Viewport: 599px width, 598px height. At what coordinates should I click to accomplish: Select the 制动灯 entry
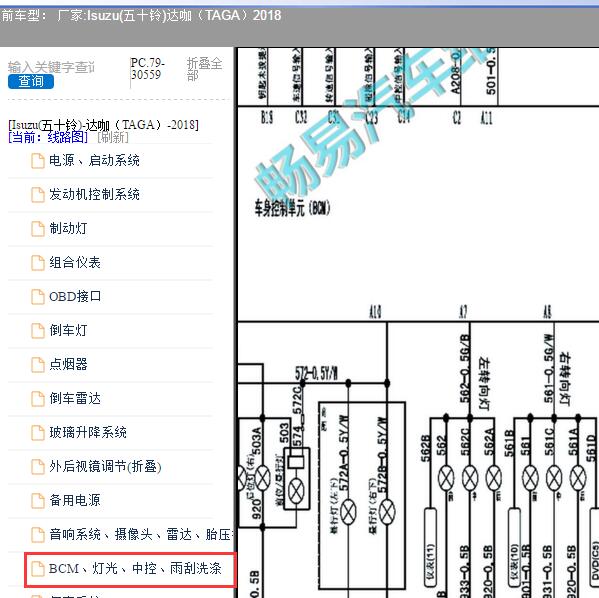click(x=68, y=229)
